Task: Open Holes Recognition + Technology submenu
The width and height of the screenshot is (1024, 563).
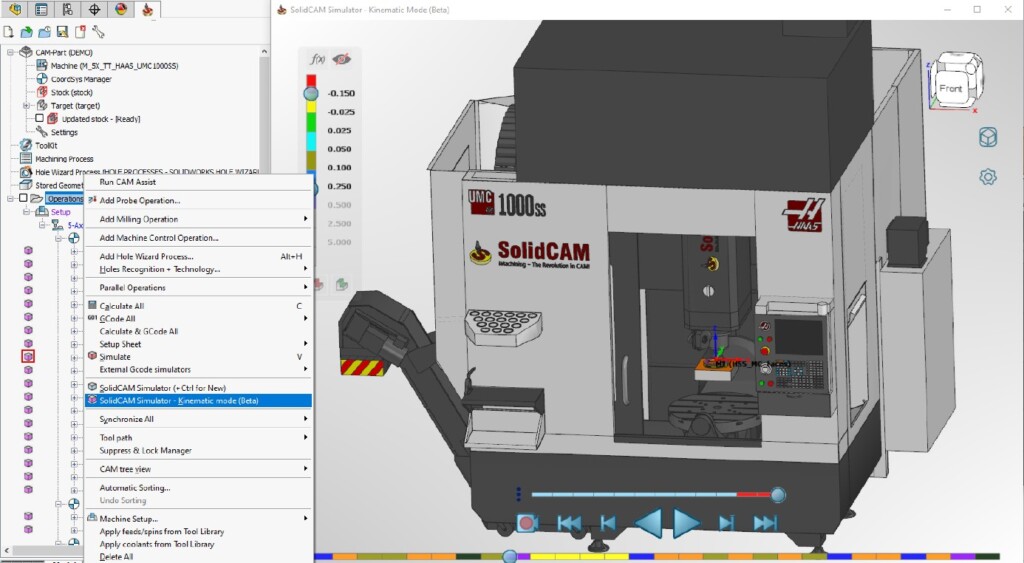Action: pos(199,269)
